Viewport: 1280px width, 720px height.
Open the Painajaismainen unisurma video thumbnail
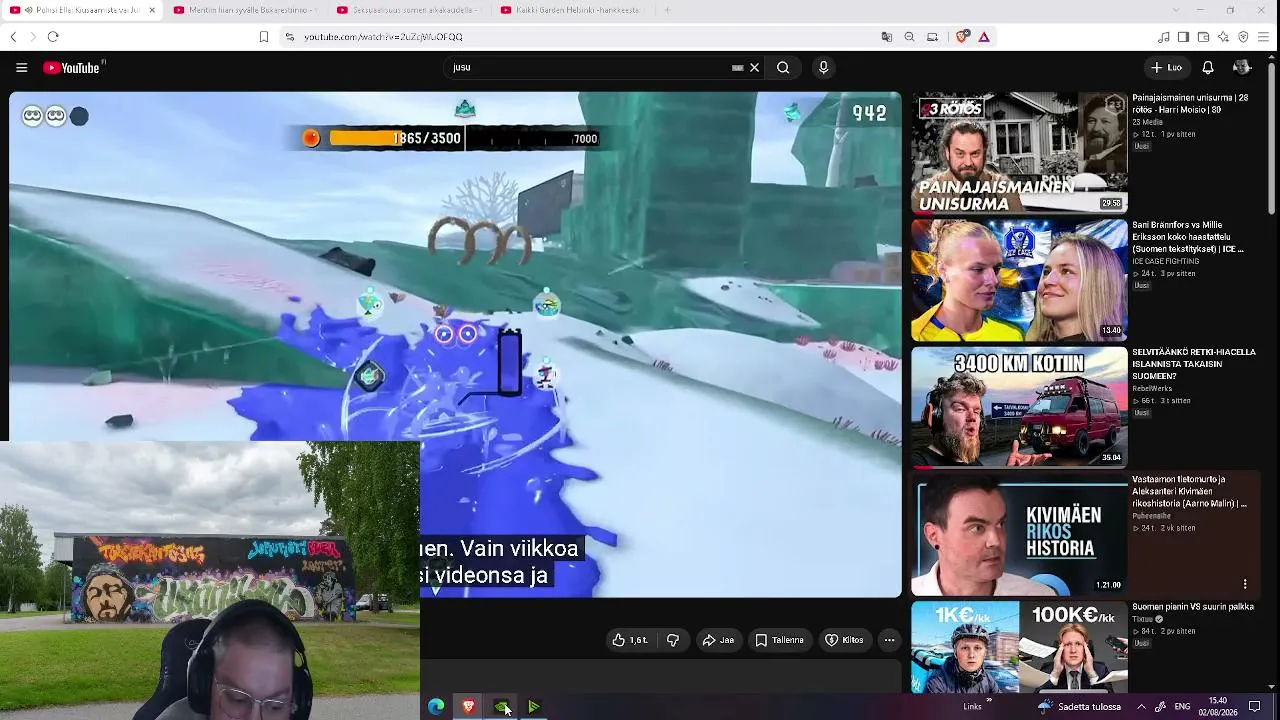point(1019,153)
